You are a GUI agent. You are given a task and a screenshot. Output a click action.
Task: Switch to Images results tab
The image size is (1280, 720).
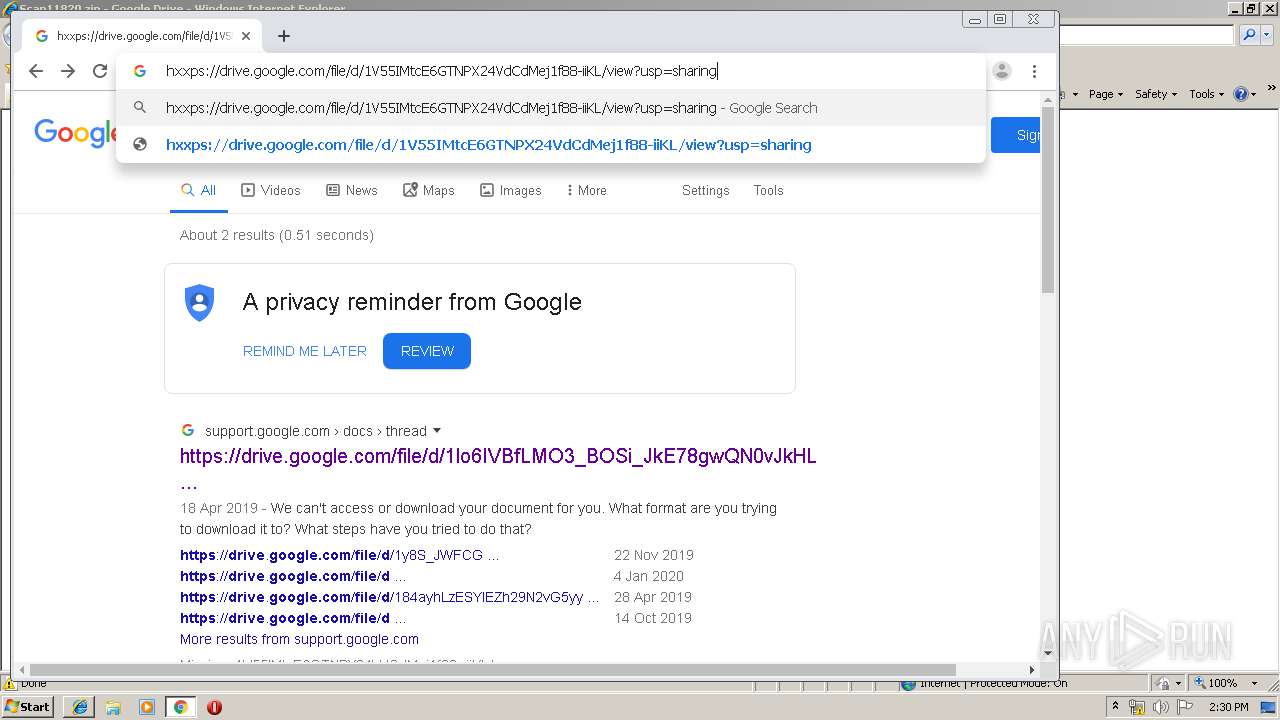(510, 190)
